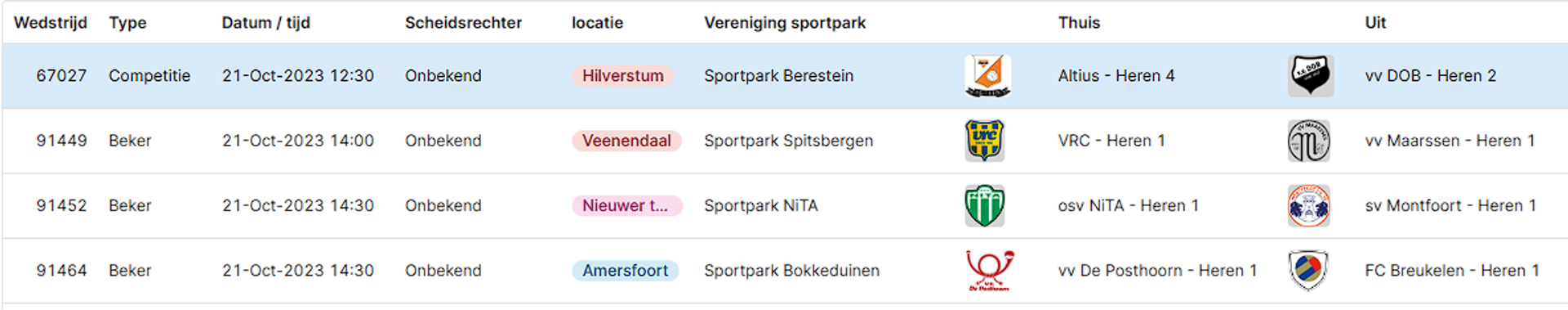The height and width of the screenshot is (310, 1568).
Task: Click the FC Breukelen shield logo
Action: tap(1307, 271)
